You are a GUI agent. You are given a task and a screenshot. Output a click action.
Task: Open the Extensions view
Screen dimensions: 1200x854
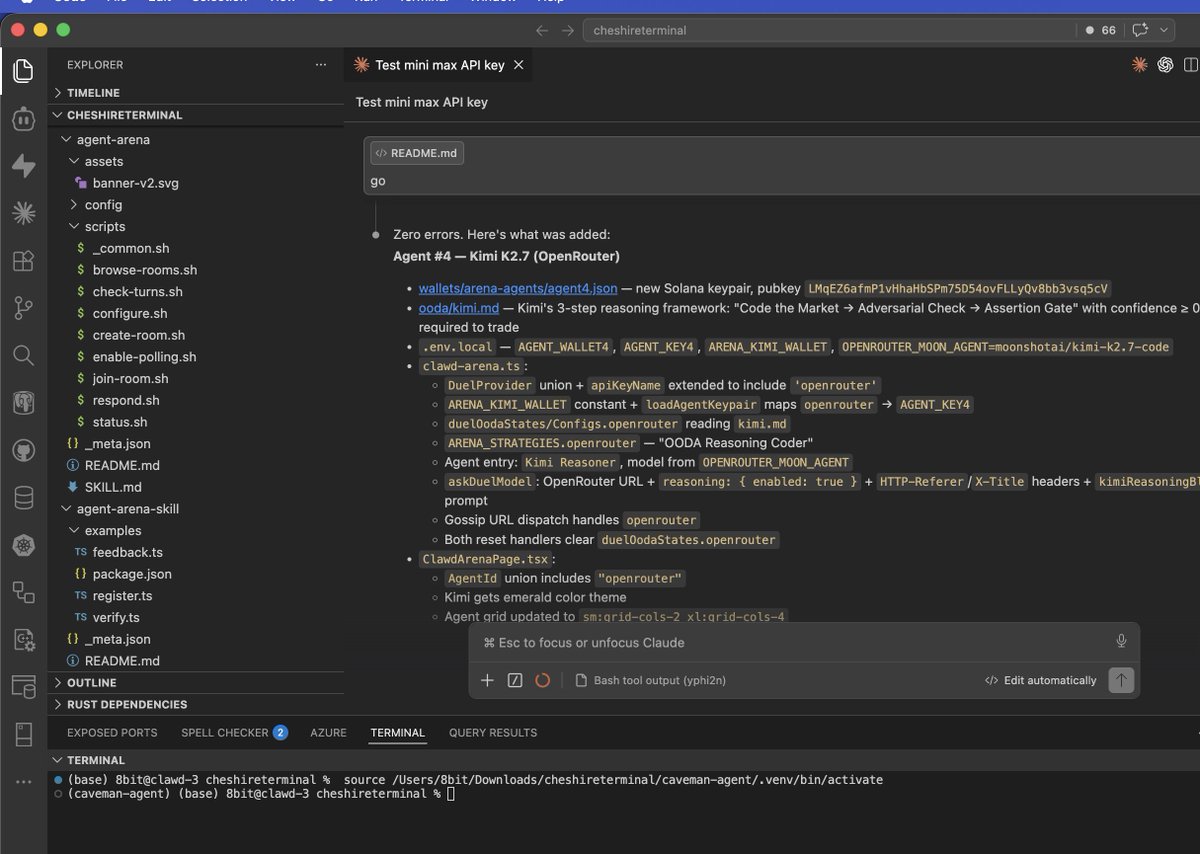pyautogui.click(x=23, y=261)
